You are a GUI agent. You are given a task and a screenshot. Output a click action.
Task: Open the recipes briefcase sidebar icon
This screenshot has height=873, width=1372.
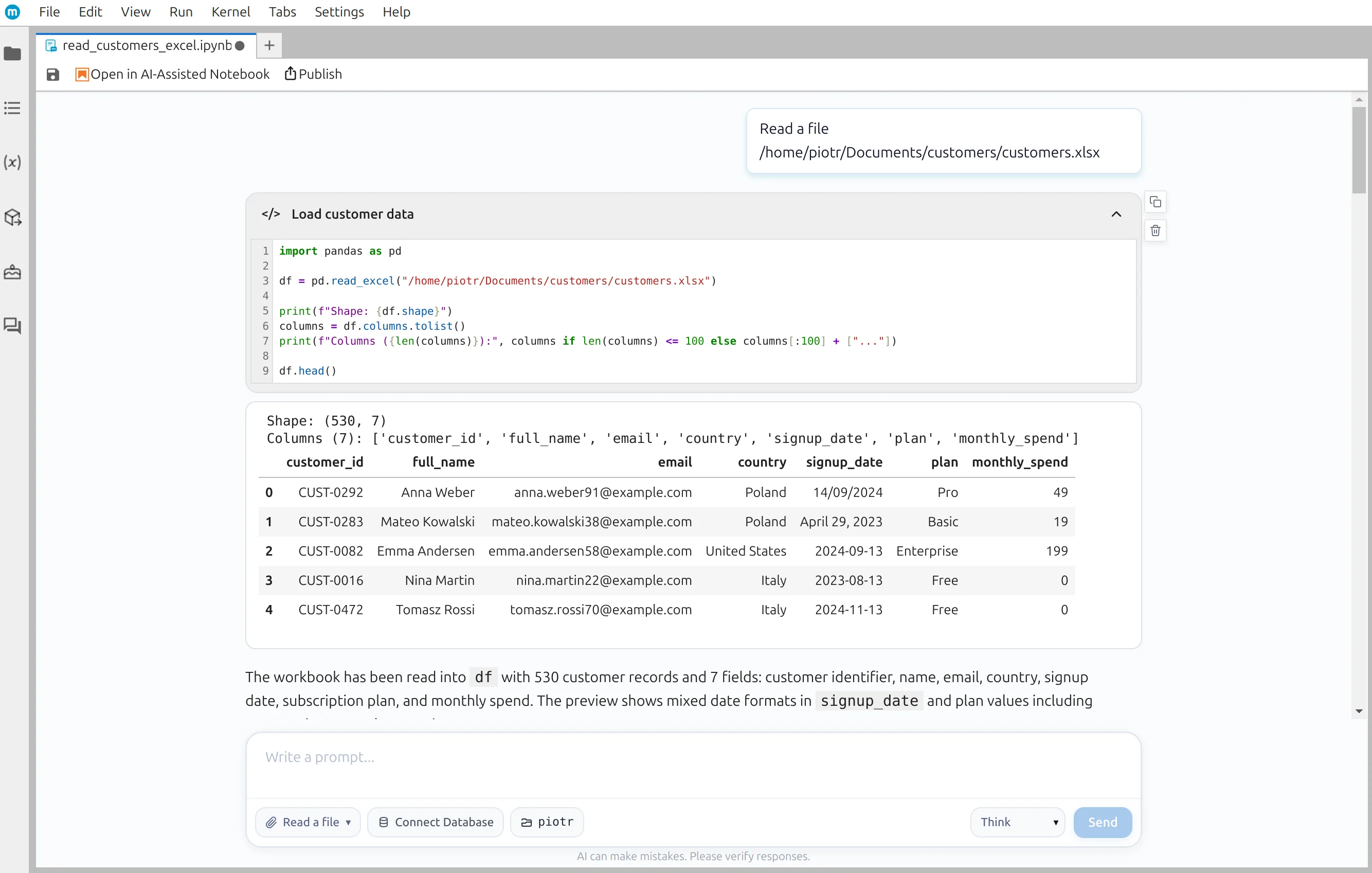pyautogui.click(x=12, y=272)
